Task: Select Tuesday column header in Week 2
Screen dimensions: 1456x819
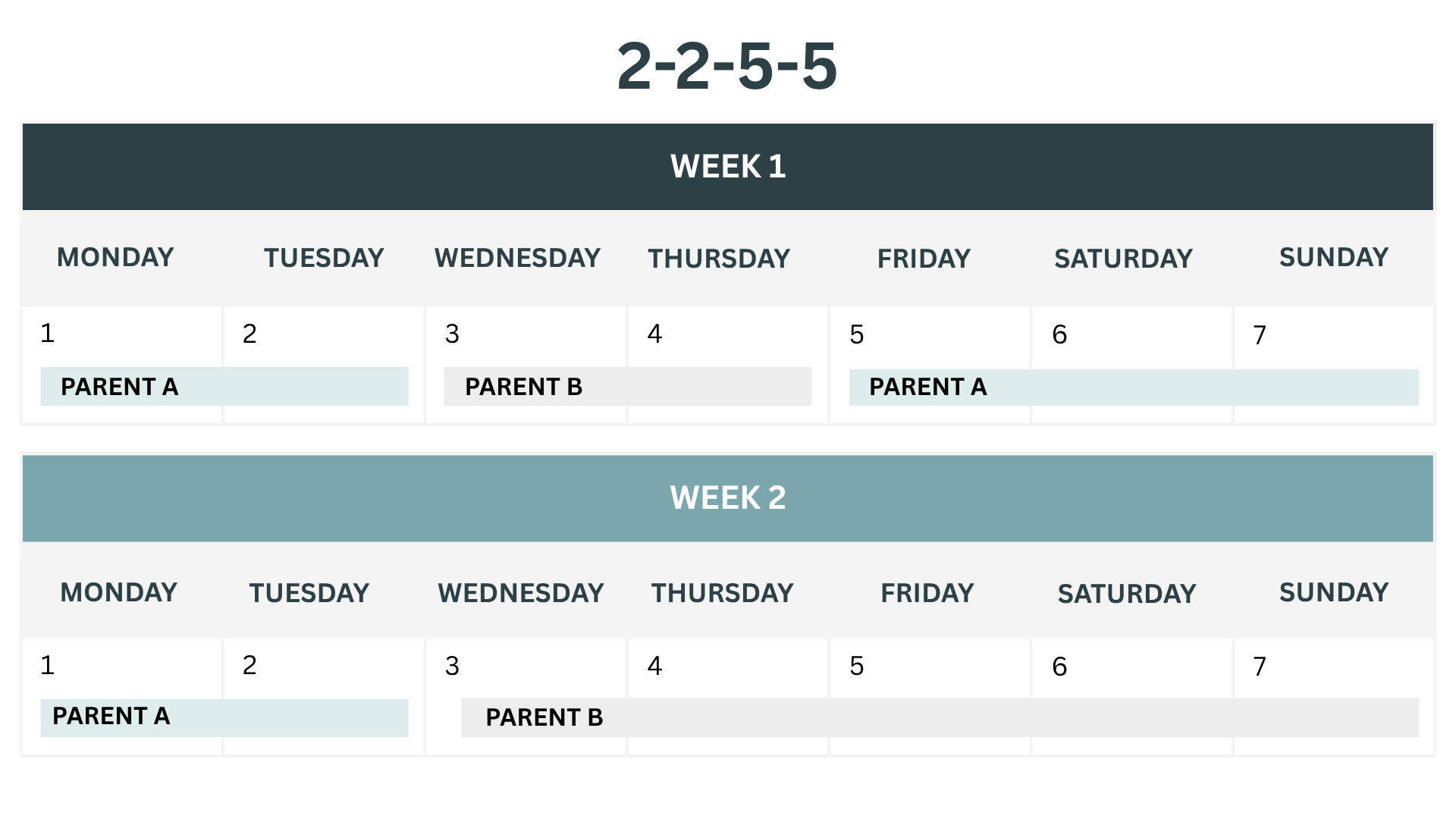Action: pyautogui.click(x=309, y=593)
